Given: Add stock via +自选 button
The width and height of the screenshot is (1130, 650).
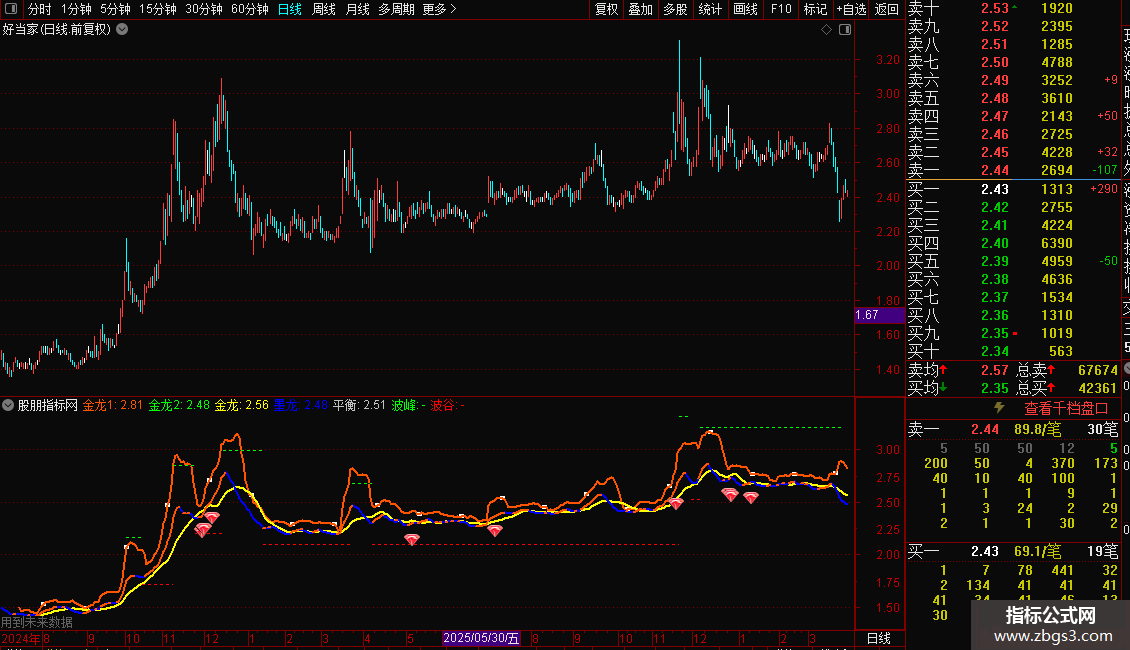Looking at the screenshot, I should tap(852, 9).
